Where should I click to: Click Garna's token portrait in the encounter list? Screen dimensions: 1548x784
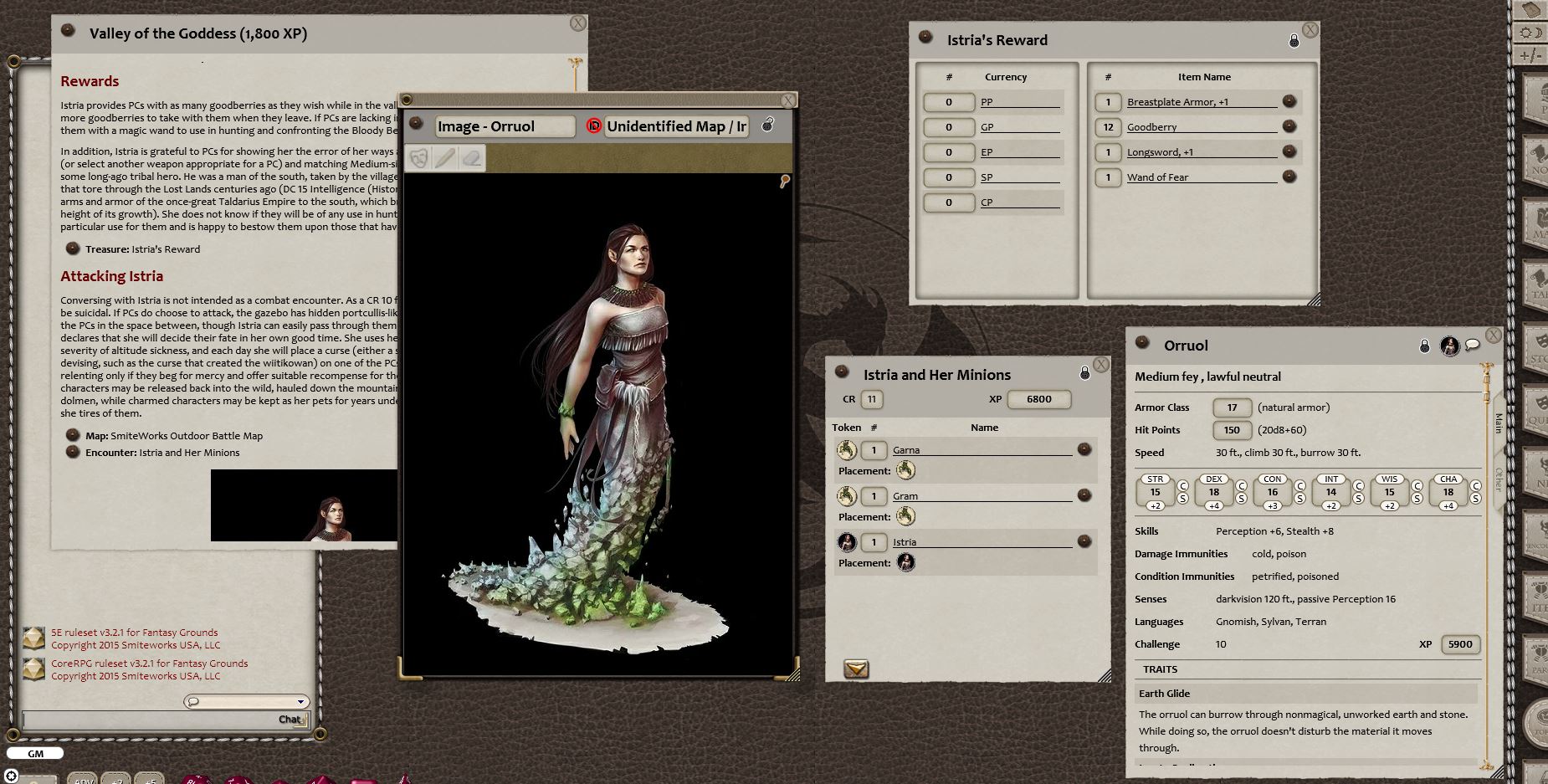[x=847, y=449]
